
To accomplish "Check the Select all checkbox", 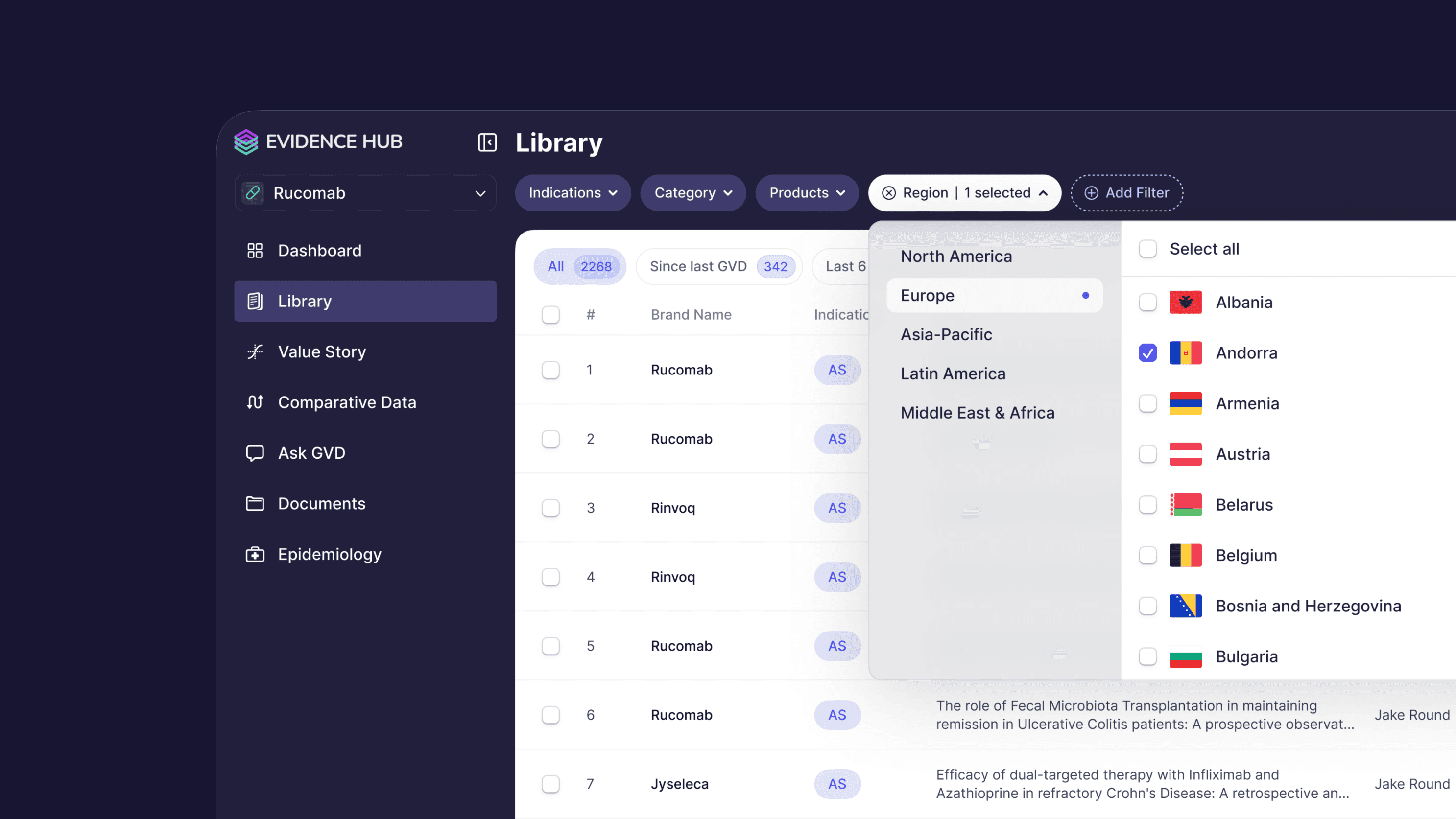I will point(1147,249).
